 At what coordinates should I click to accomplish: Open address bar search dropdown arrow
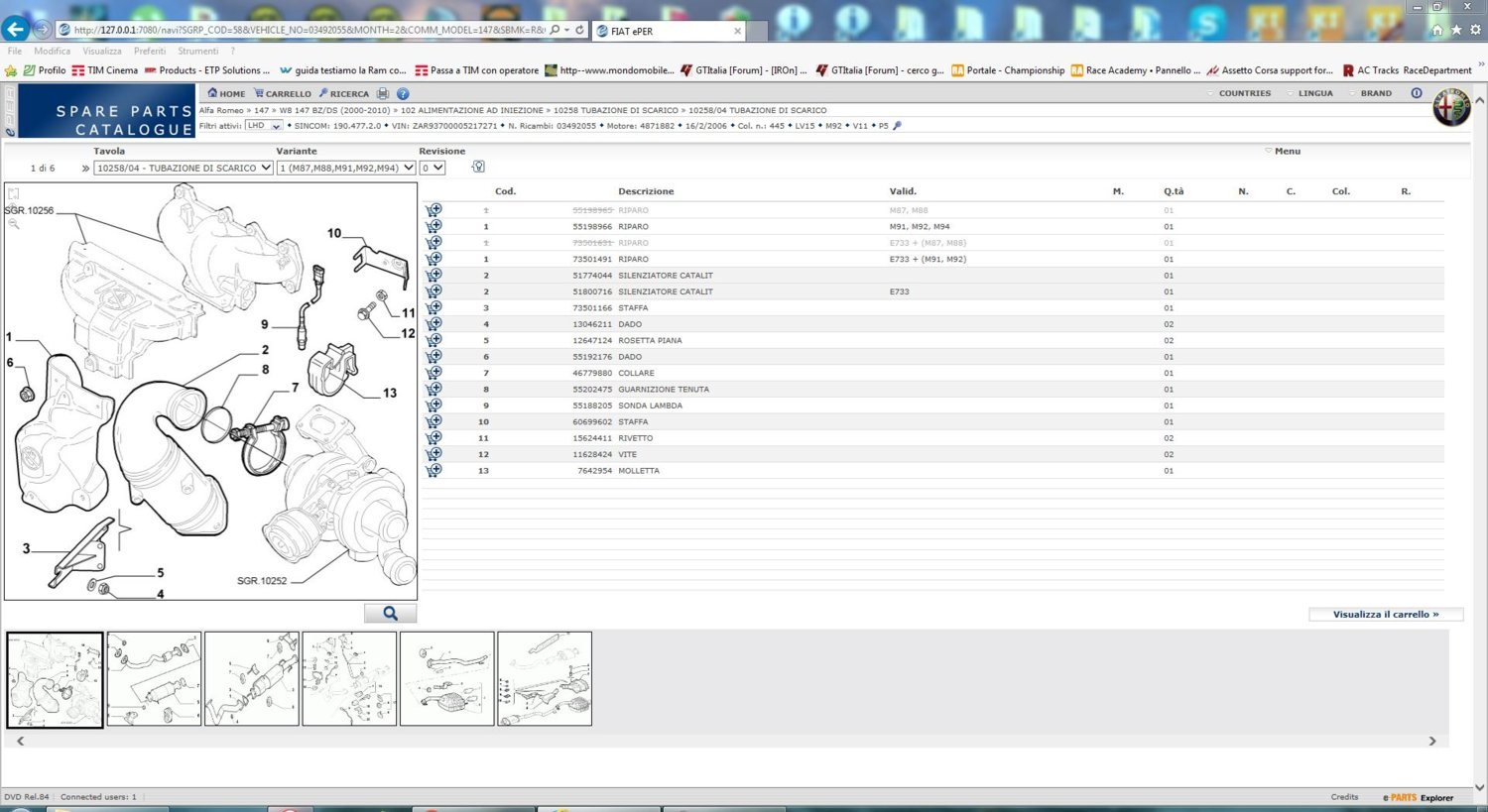pyautogui.click(x=566, y=30)
